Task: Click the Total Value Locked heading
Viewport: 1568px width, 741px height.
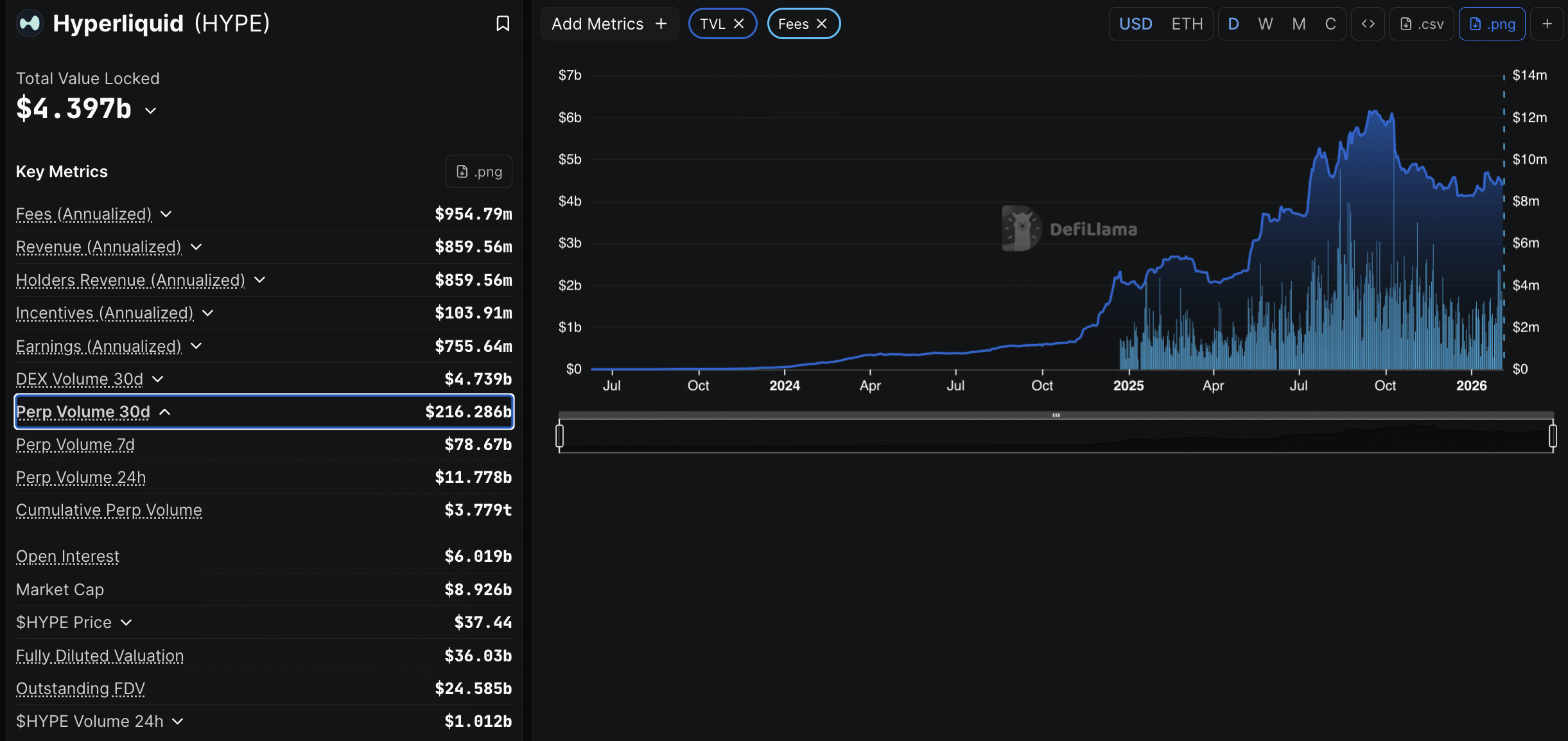Action: [87, 78]
